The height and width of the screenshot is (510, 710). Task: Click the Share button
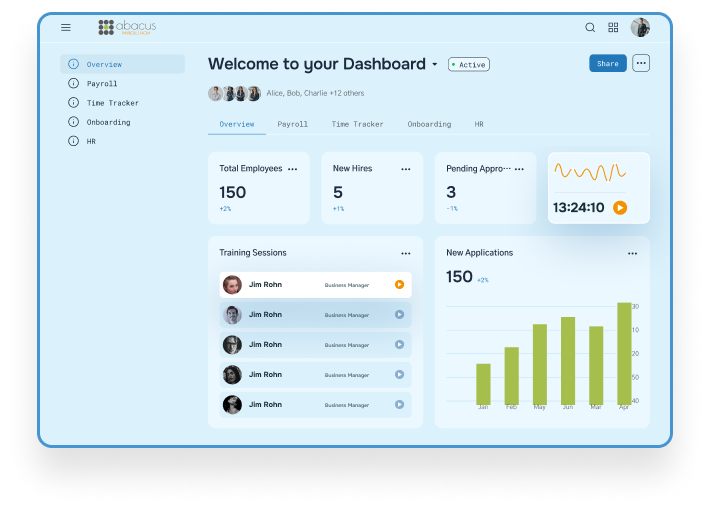point(607,63)
